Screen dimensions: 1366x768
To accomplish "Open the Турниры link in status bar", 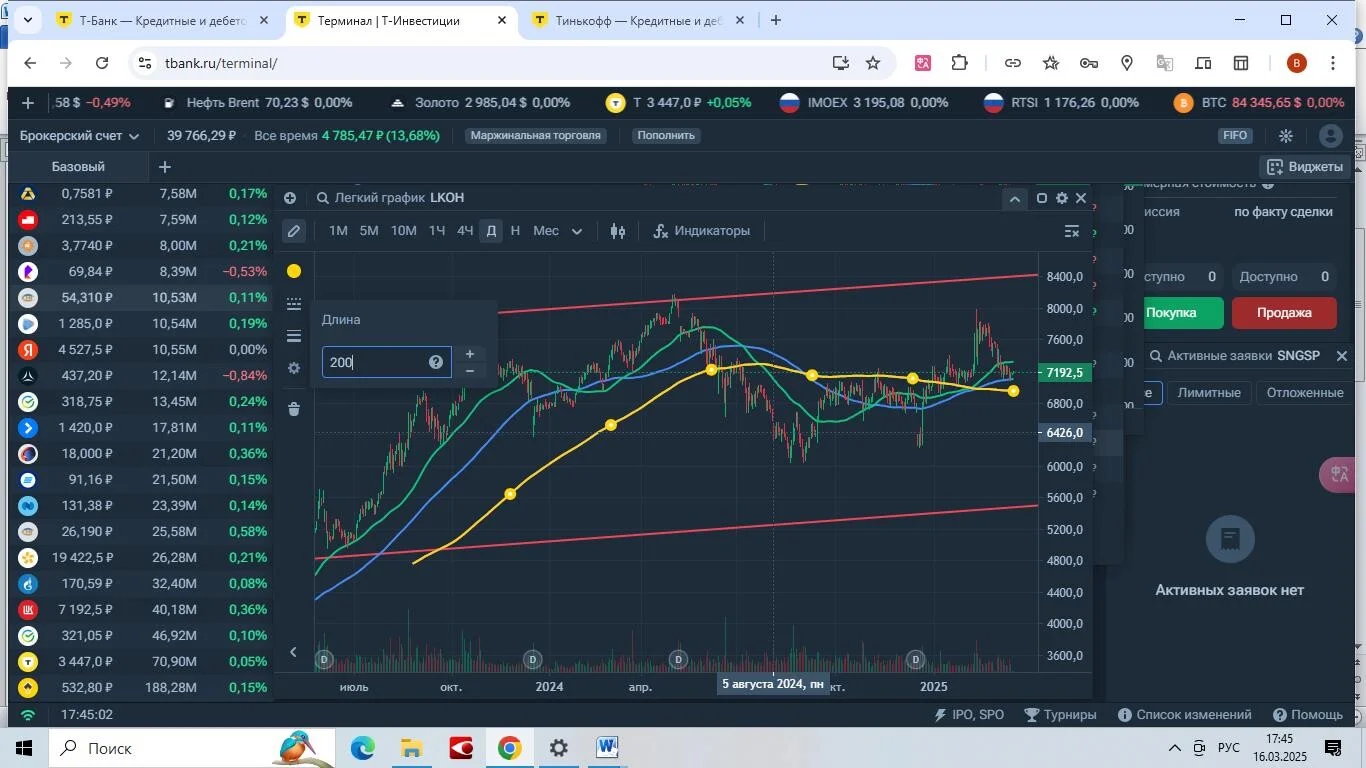I will 1059,715.
